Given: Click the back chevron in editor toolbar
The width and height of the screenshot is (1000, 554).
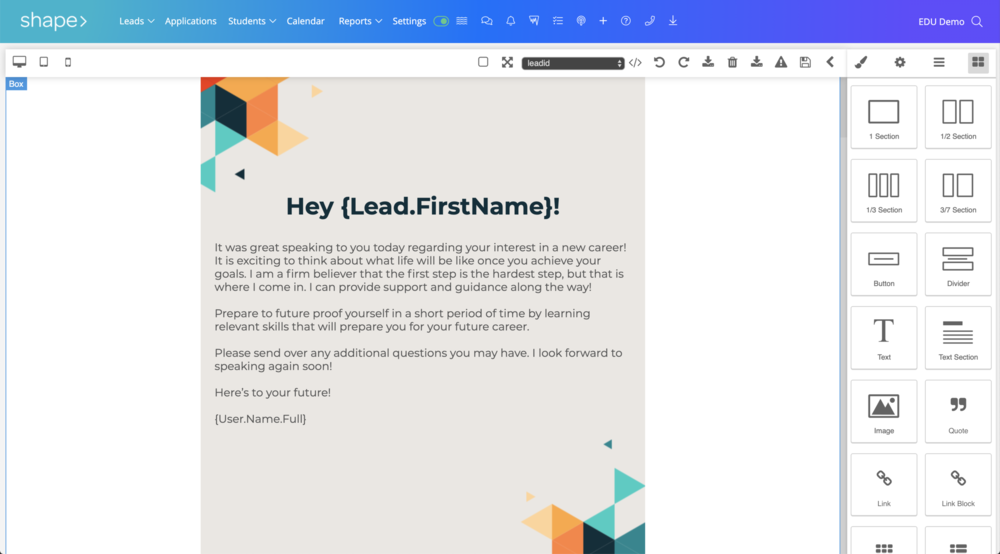Looking at the screenshot, I should [x=830, y=62].
